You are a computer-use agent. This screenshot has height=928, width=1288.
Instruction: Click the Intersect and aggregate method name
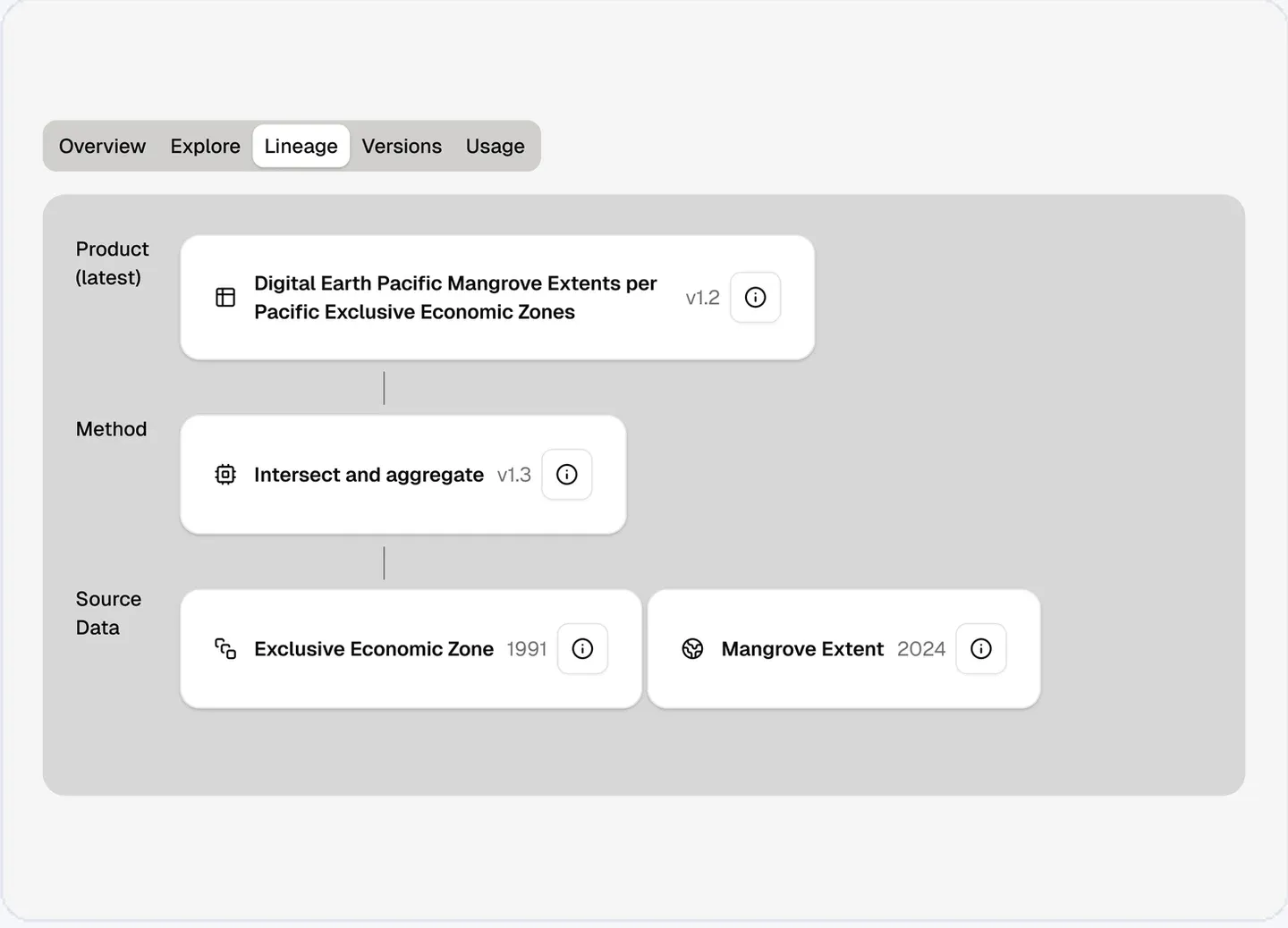coord(369,475)
